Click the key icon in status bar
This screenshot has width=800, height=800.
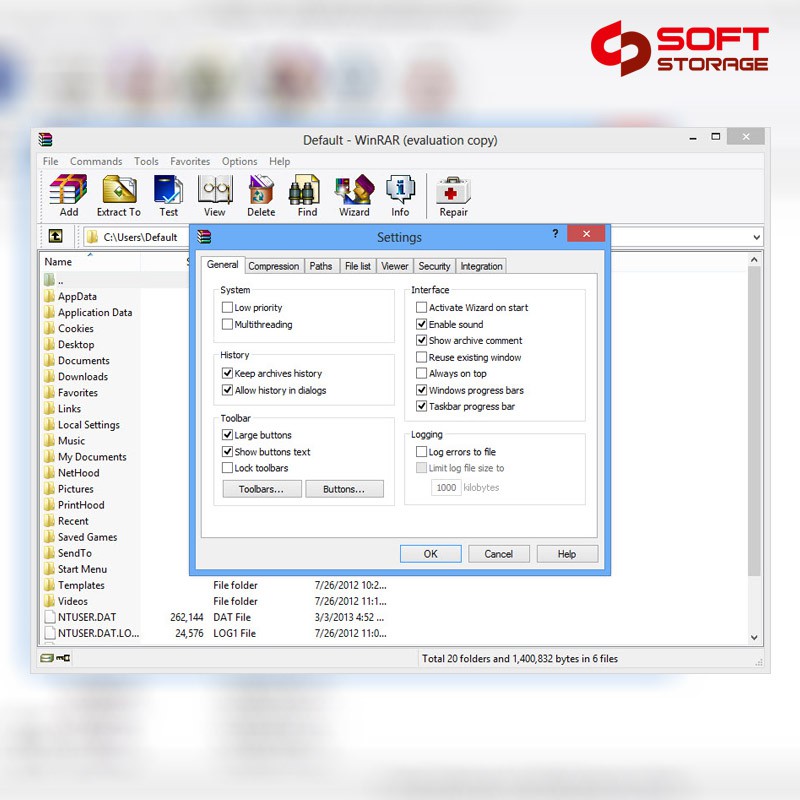pyautogui.click(x=63, y=658)
